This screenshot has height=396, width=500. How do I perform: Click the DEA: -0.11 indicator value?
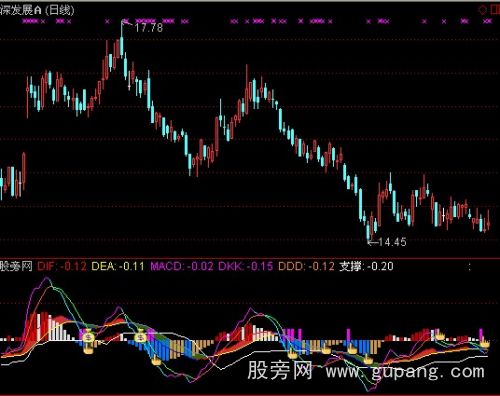point(118,266)
